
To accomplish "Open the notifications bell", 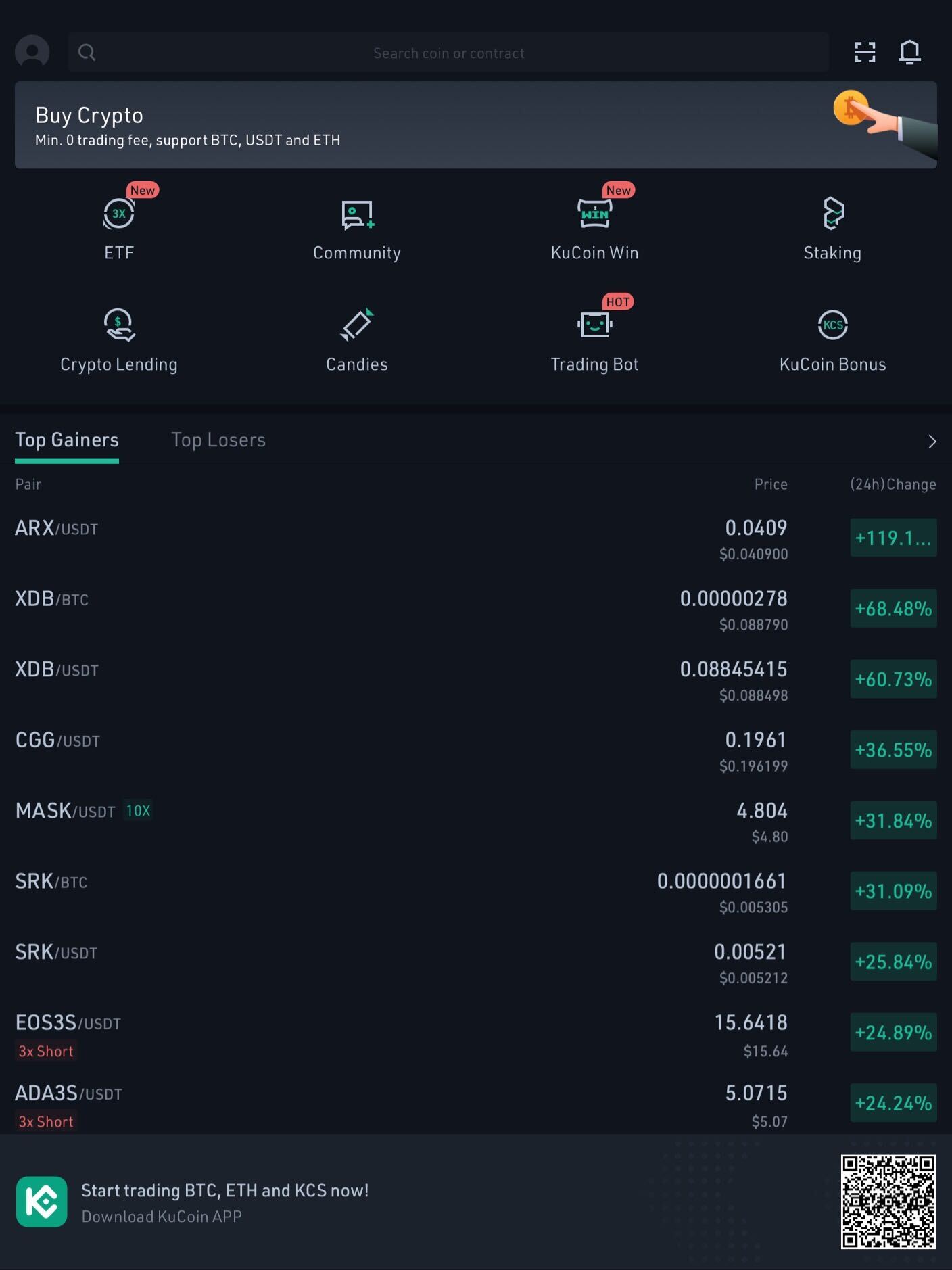I will coord(909,52).
